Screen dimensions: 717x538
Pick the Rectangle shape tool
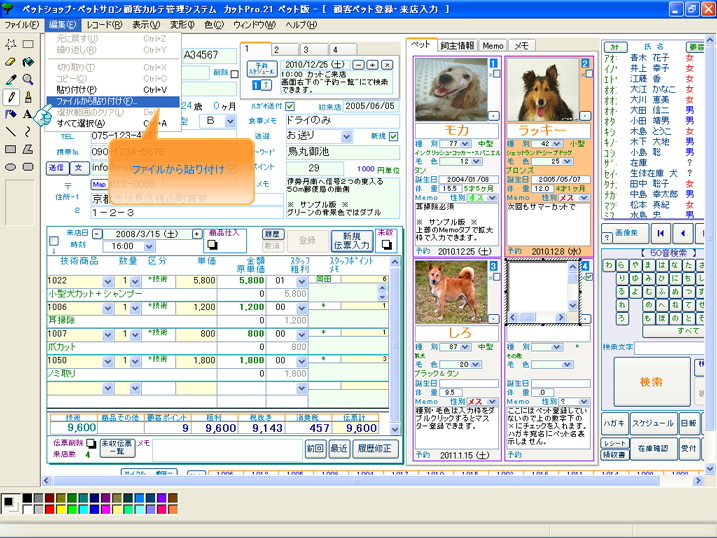(11, 149)
